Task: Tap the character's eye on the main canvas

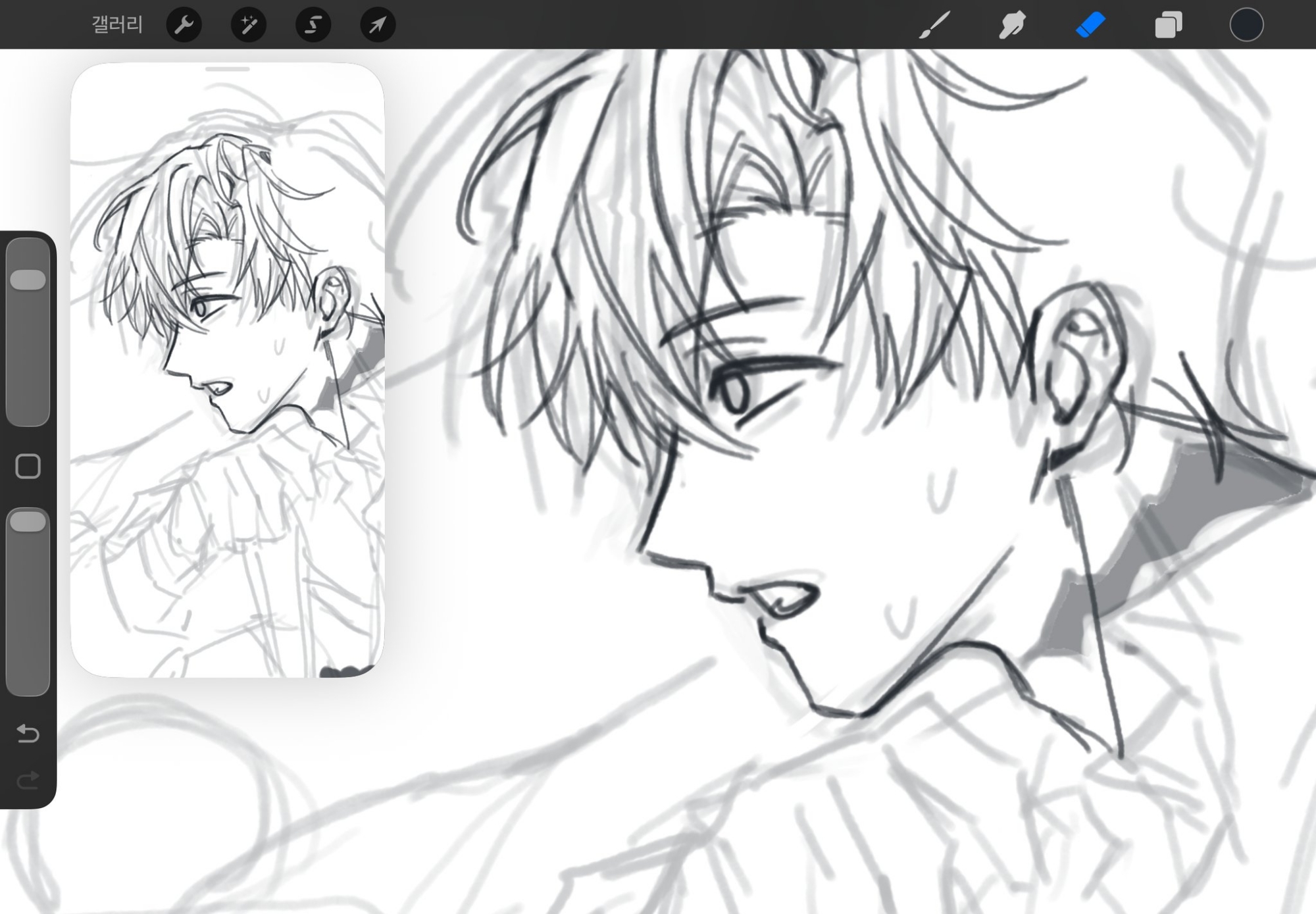Action: coord(734,392)
